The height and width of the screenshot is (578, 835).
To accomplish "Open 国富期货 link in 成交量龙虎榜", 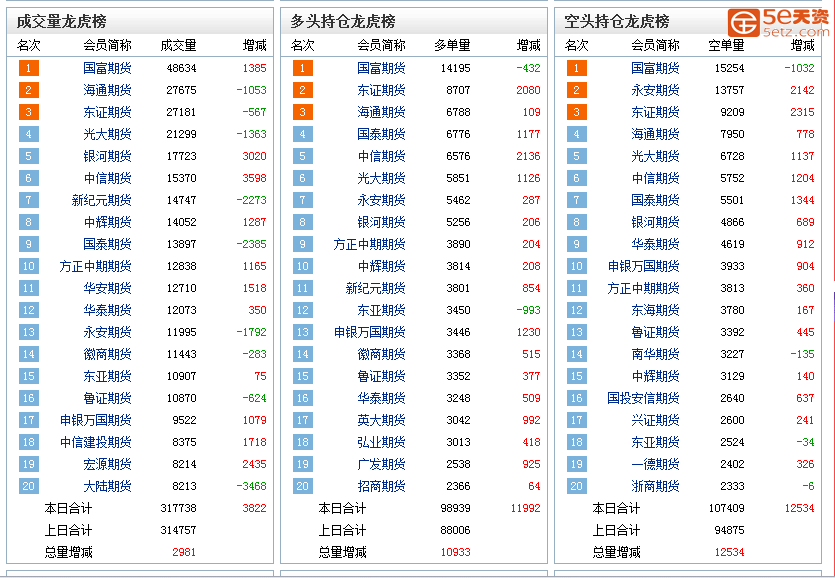I will (x=107, y=68).
